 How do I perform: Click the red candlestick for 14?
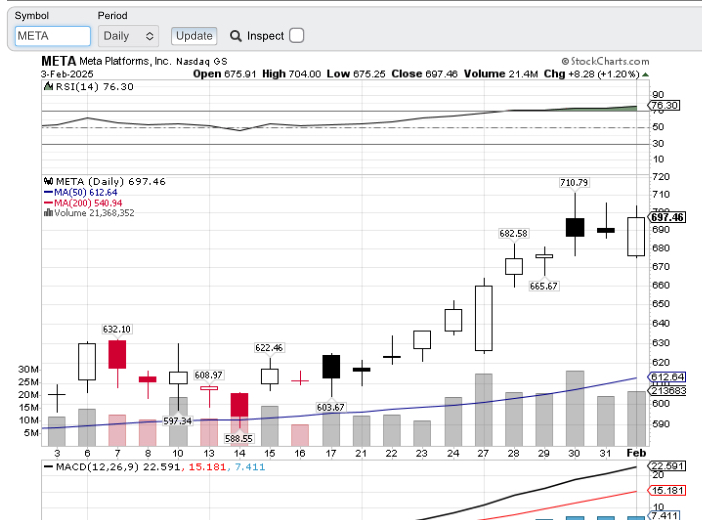[x=240, y=405]
